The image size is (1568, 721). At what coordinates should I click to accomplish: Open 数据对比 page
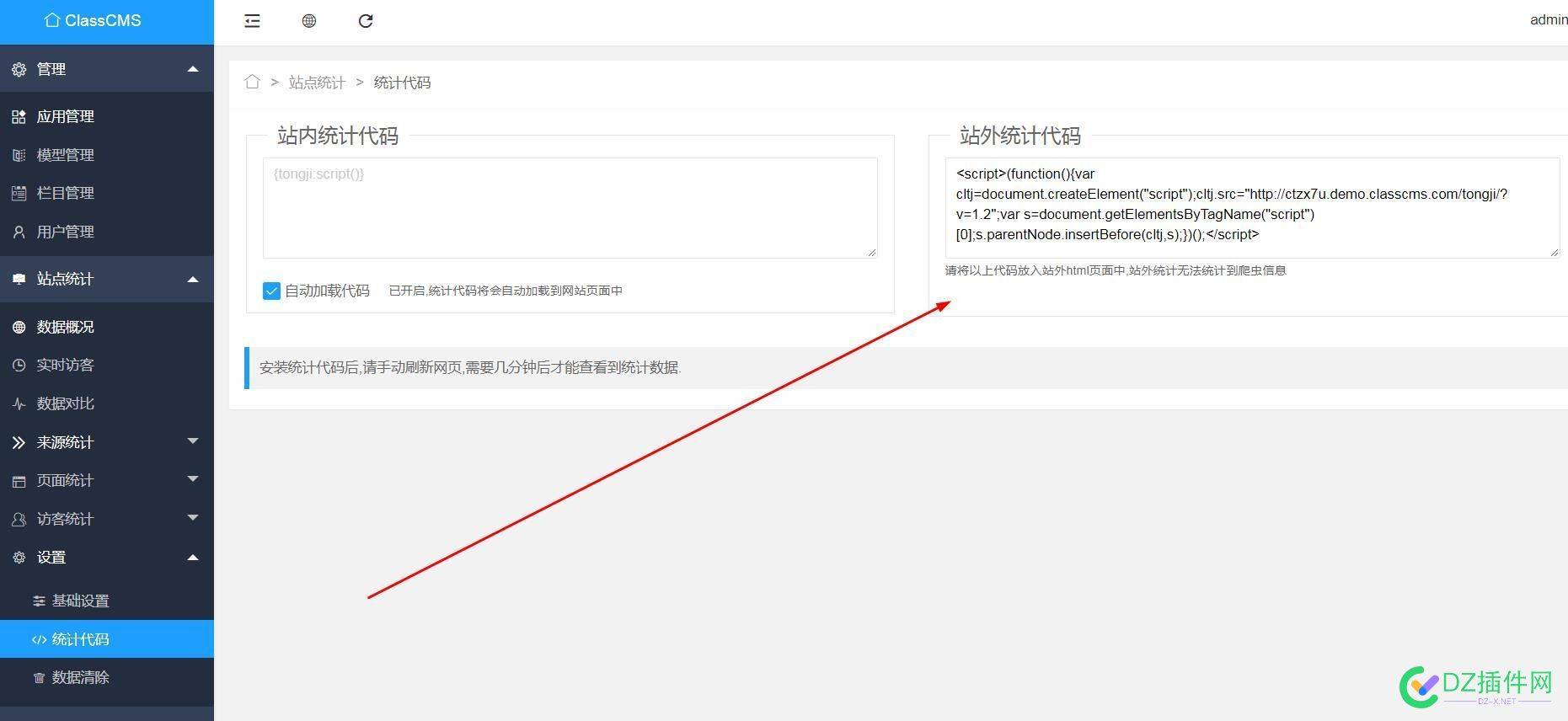click(107, 403)
